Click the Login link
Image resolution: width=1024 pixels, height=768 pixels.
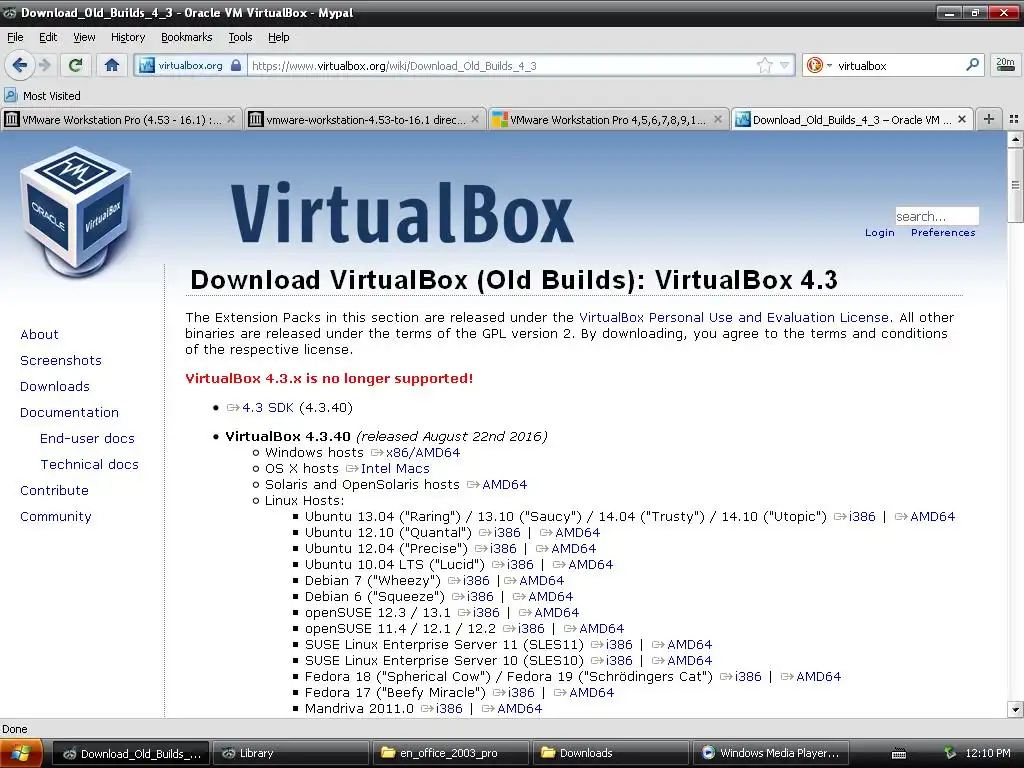coord(880,232)
